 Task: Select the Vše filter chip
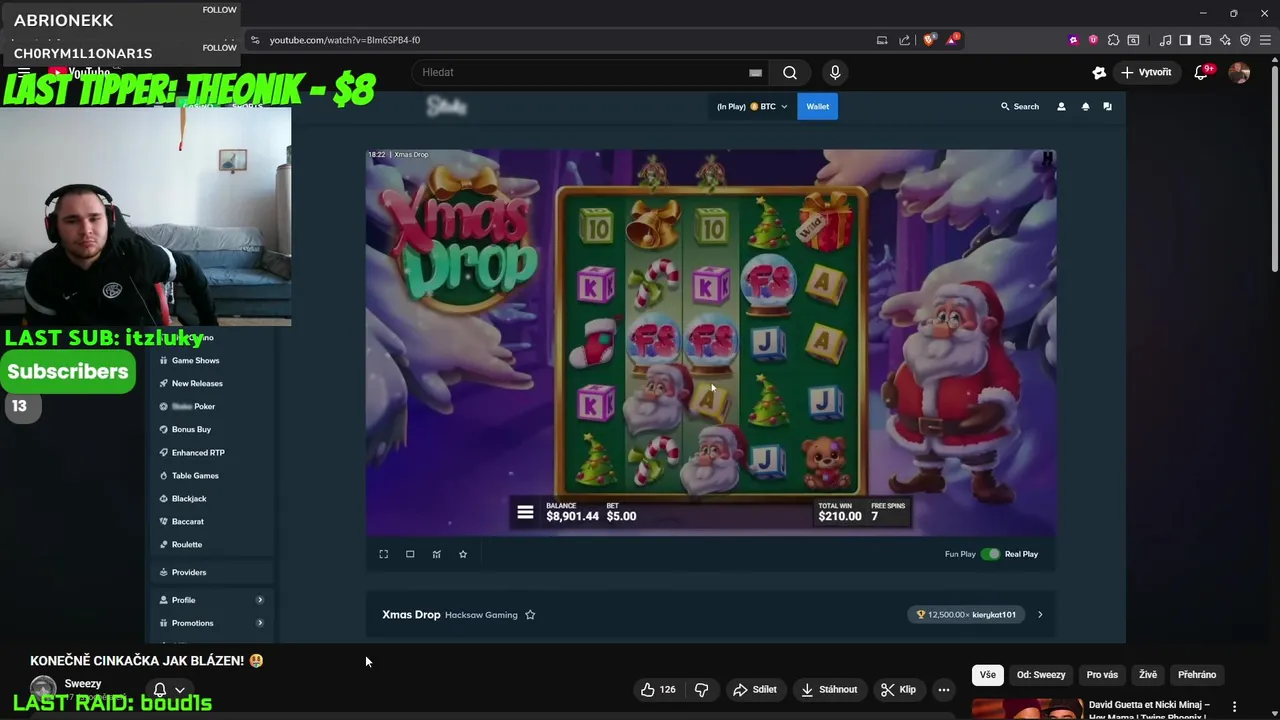coord(988,675)
